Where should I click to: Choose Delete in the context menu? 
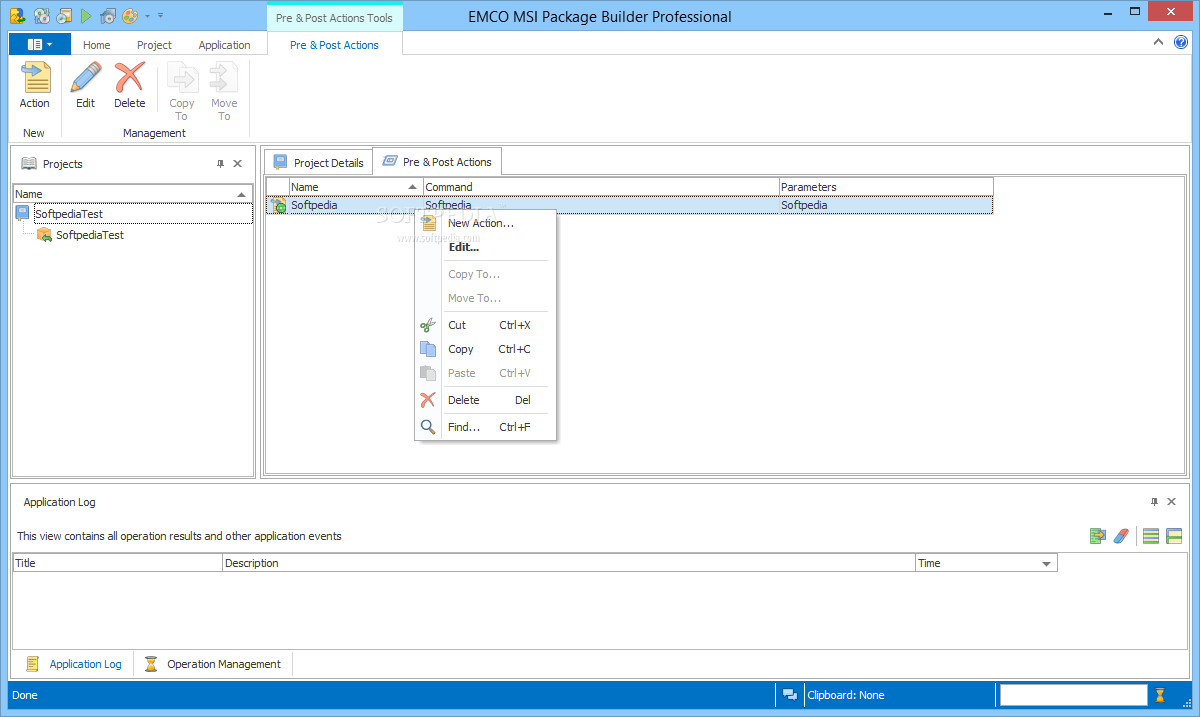point(485,400)
